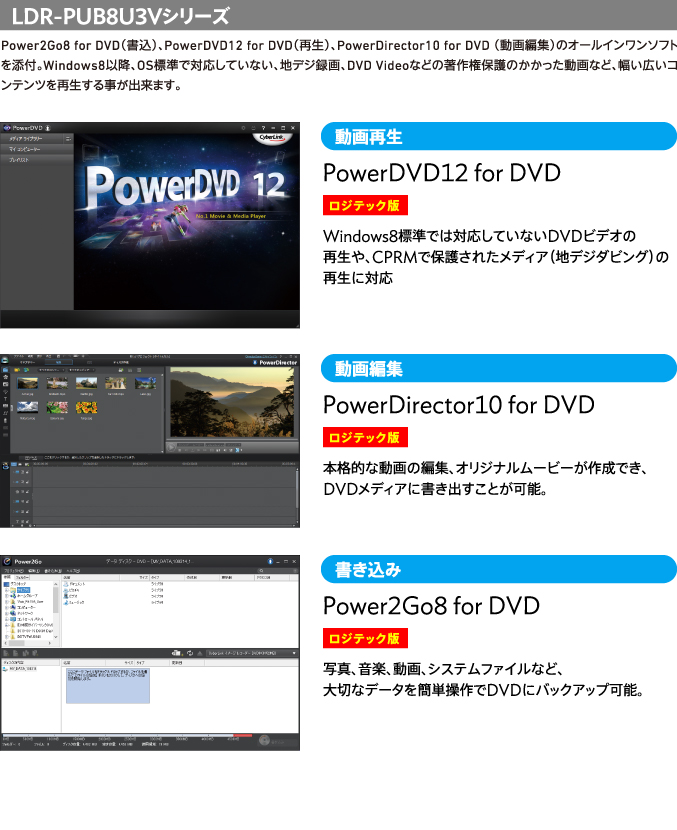Click the Play button under PowerDirector preview

(171, 447)
